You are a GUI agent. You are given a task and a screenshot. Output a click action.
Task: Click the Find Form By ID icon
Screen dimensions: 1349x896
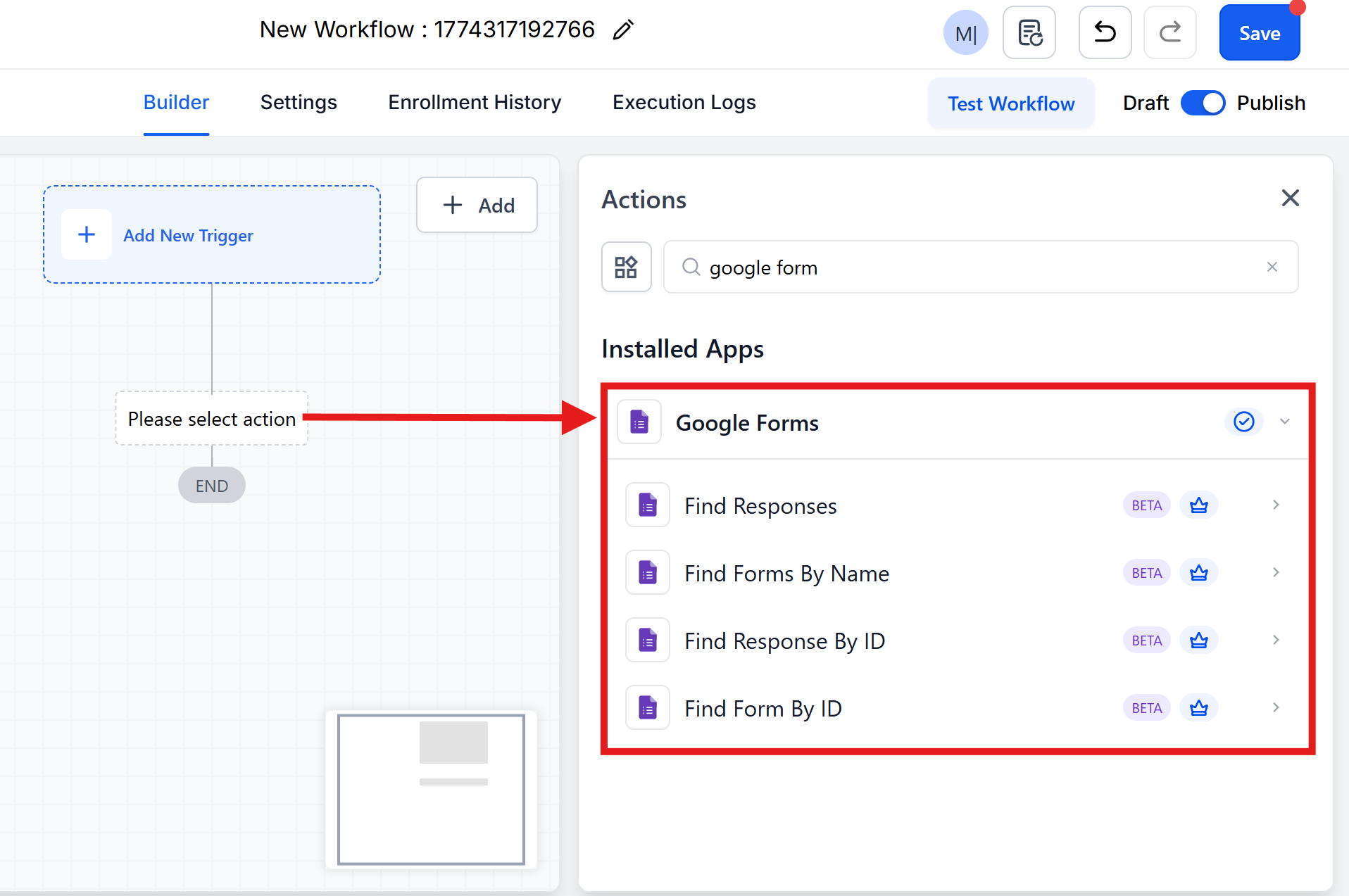point(648,708)
